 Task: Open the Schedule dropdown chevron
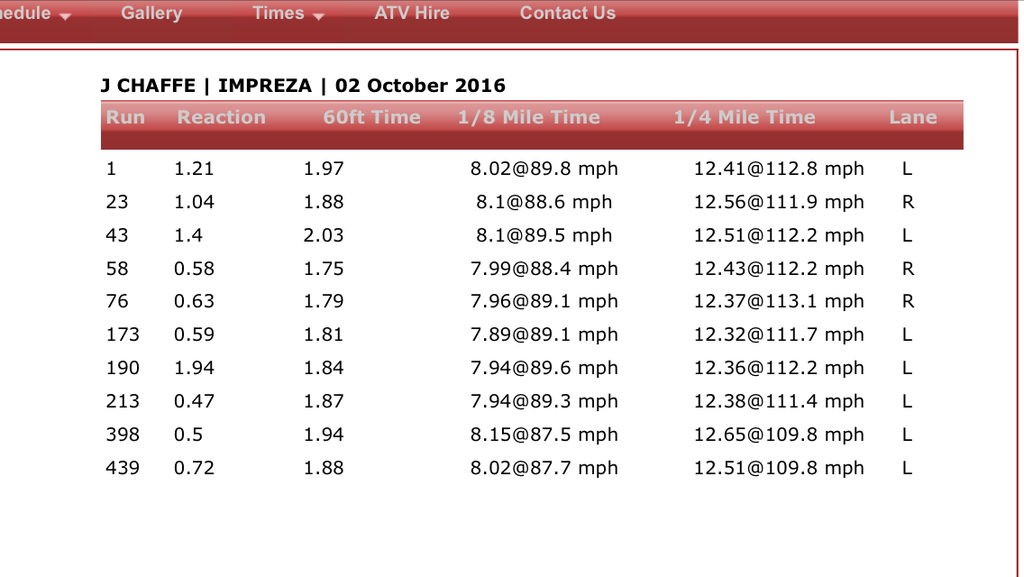click(64, 14)
